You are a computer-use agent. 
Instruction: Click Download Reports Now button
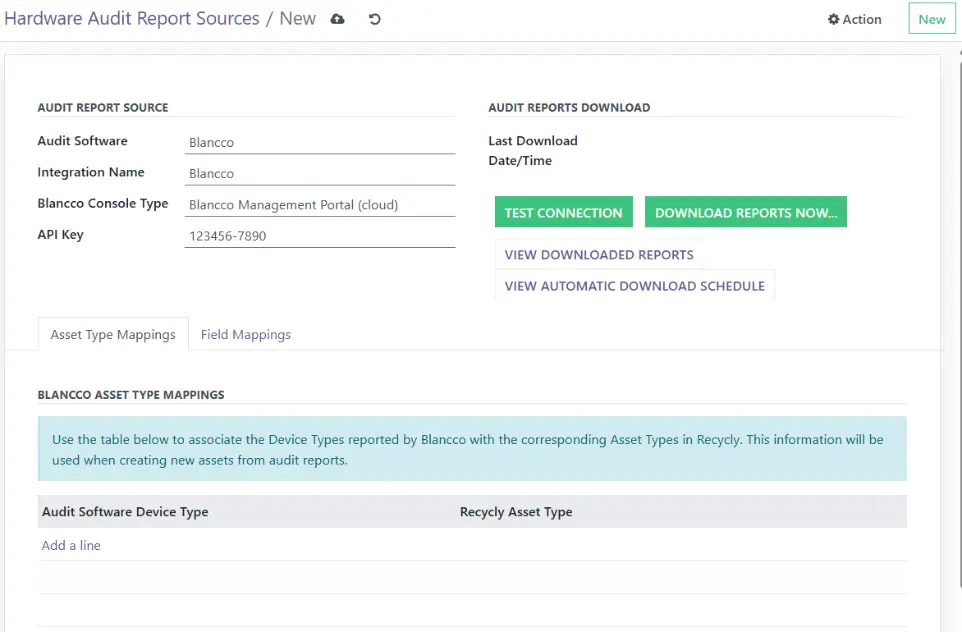coord(745,212)
